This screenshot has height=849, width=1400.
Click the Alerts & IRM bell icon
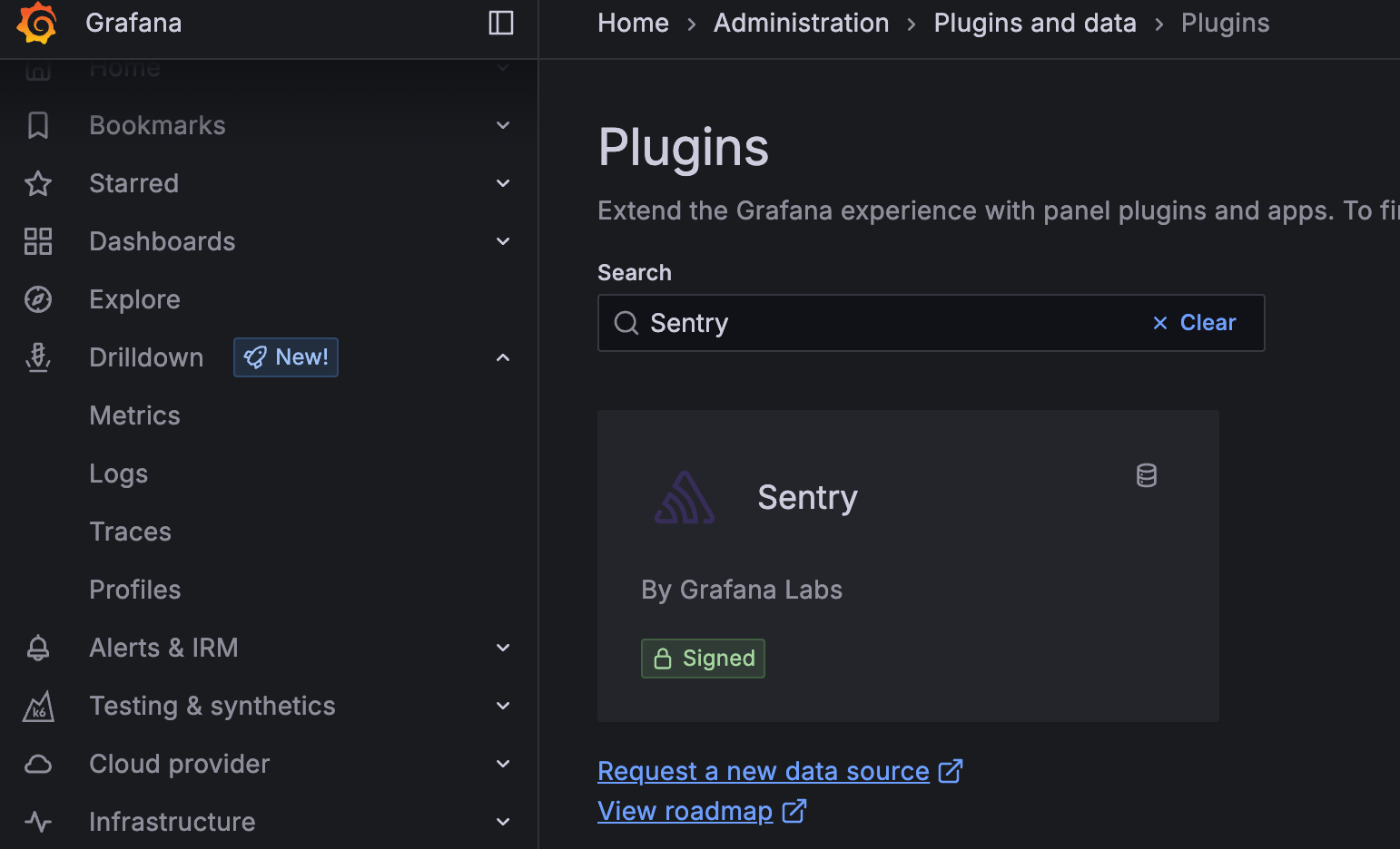[38, 648]
